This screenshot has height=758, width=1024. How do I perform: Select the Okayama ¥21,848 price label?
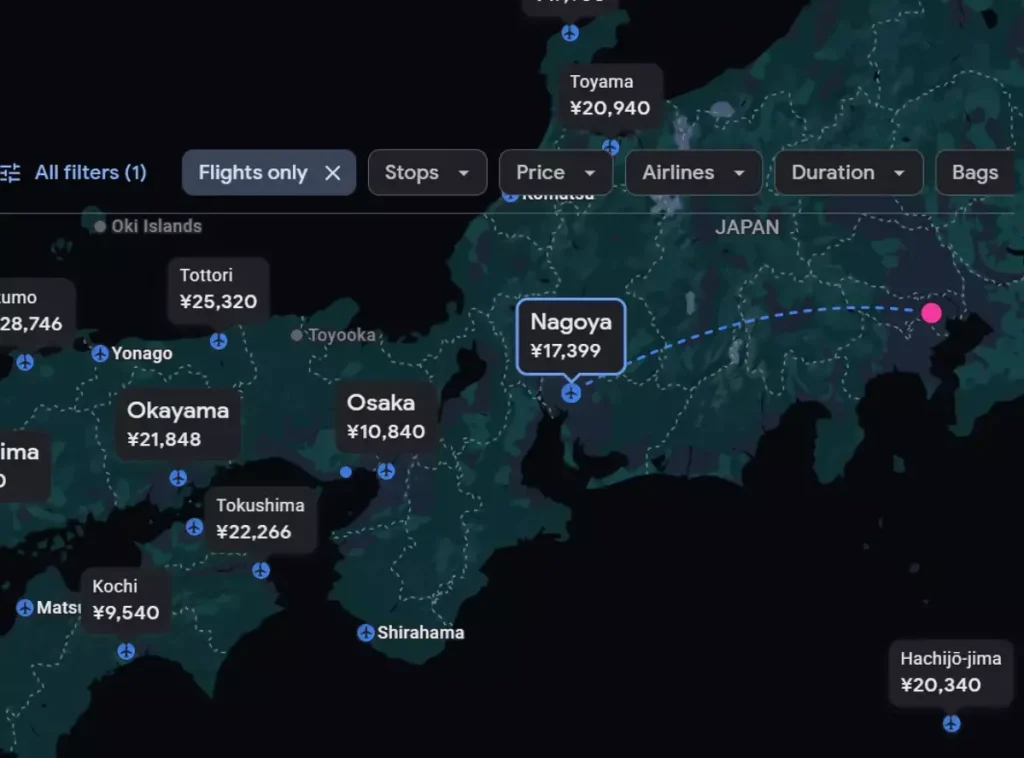[x=178, y=424]
